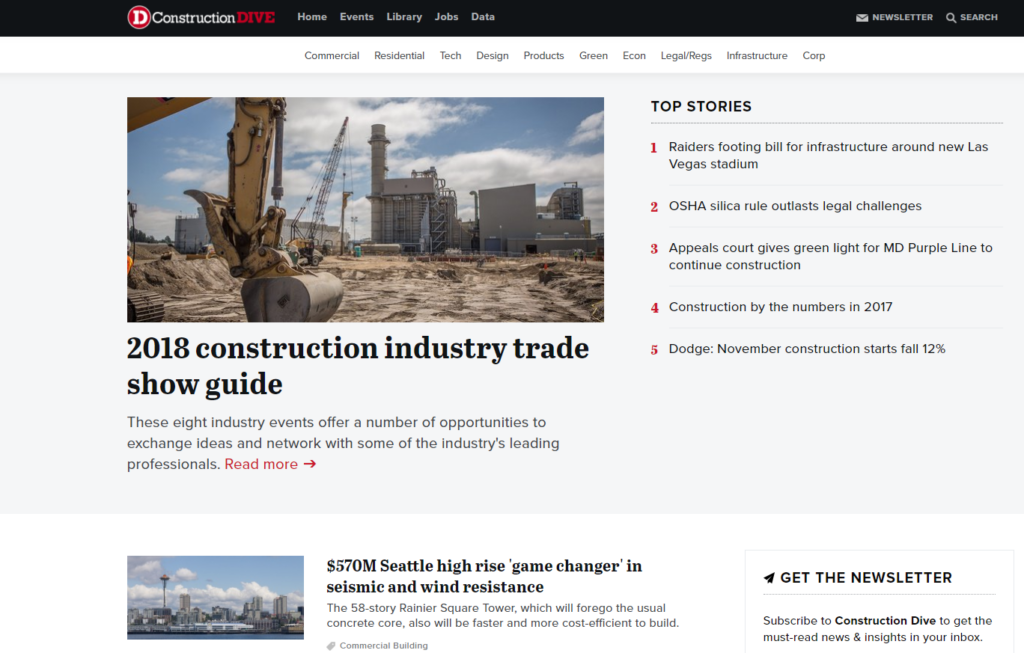Click the SEARCH label
The height and width of the screenshot is (653, 1024).
point(979,18)
